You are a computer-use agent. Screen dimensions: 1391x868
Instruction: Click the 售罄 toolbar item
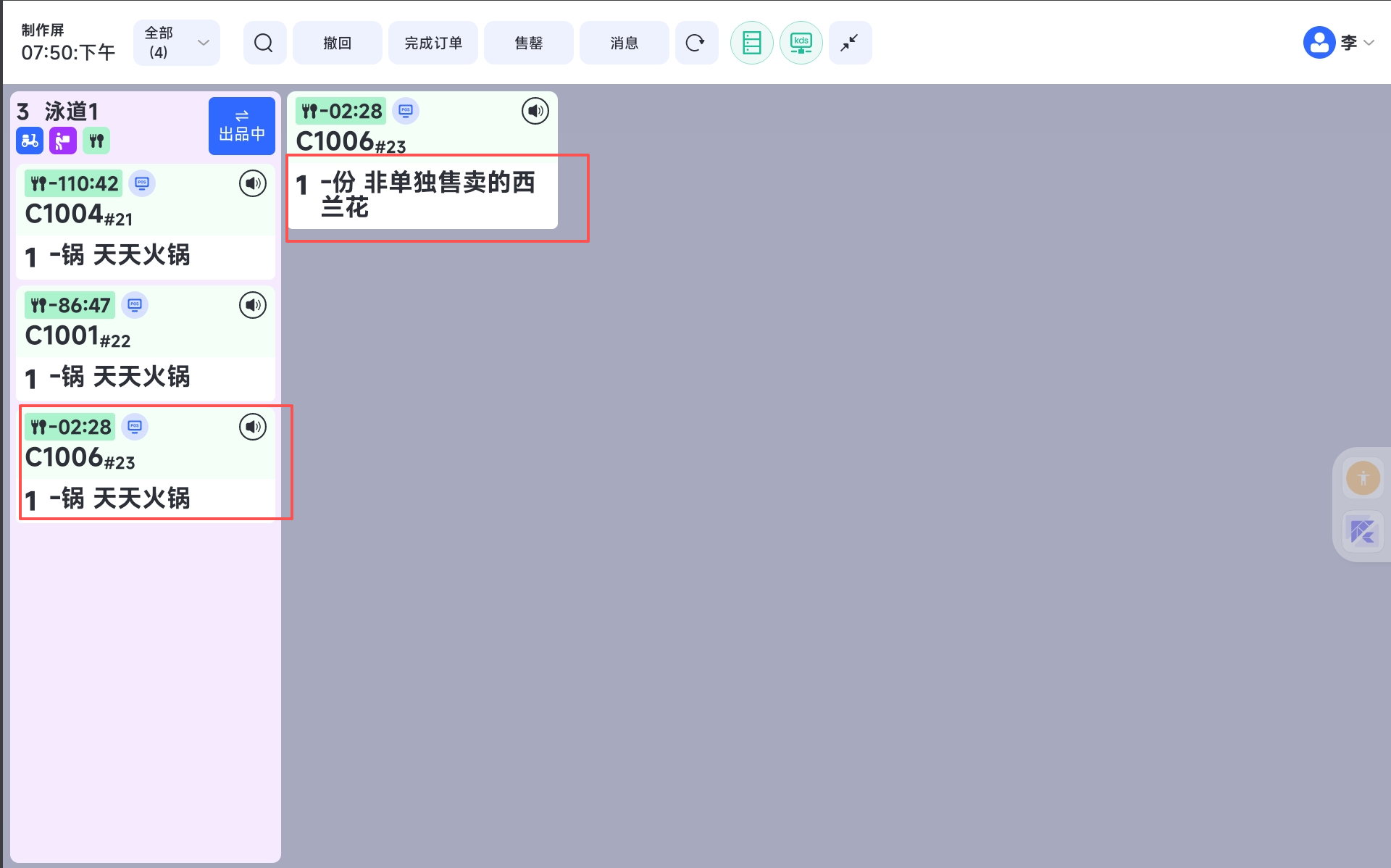tap(528, 43)
